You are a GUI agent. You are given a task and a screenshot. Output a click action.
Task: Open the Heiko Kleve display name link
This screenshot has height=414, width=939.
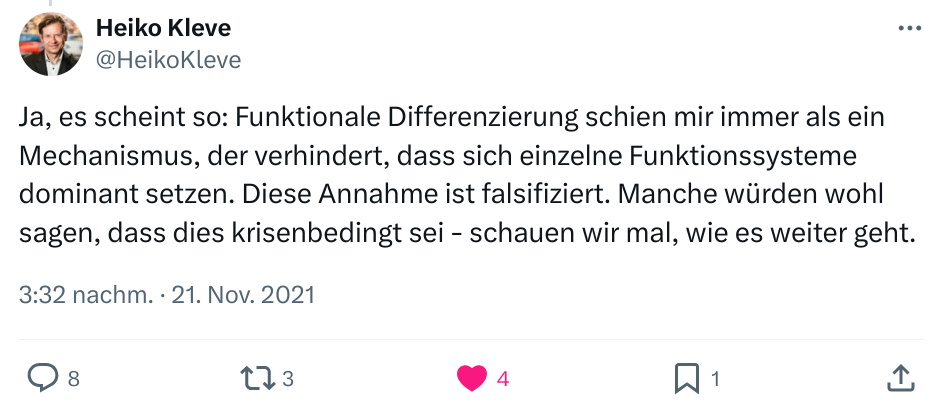[164, 29]
